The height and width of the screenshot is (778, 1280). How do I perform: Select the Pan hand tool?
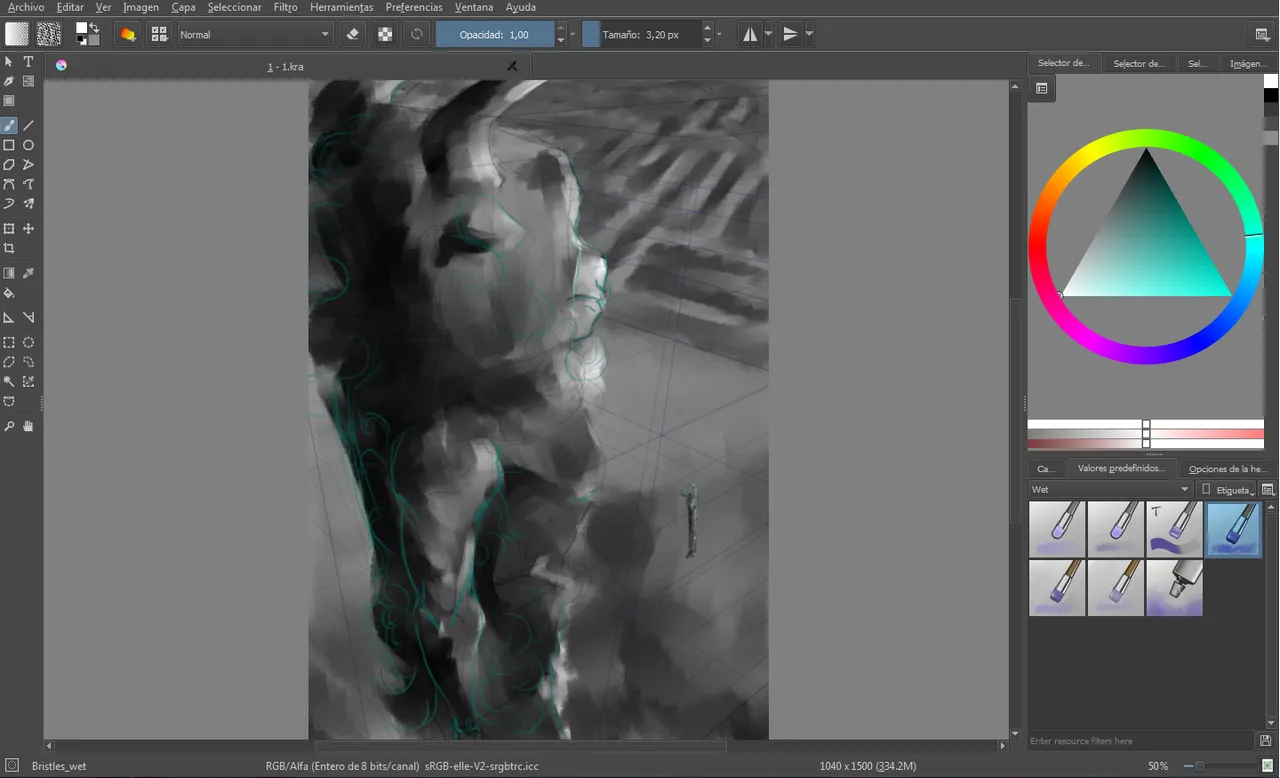coord(28,427)
